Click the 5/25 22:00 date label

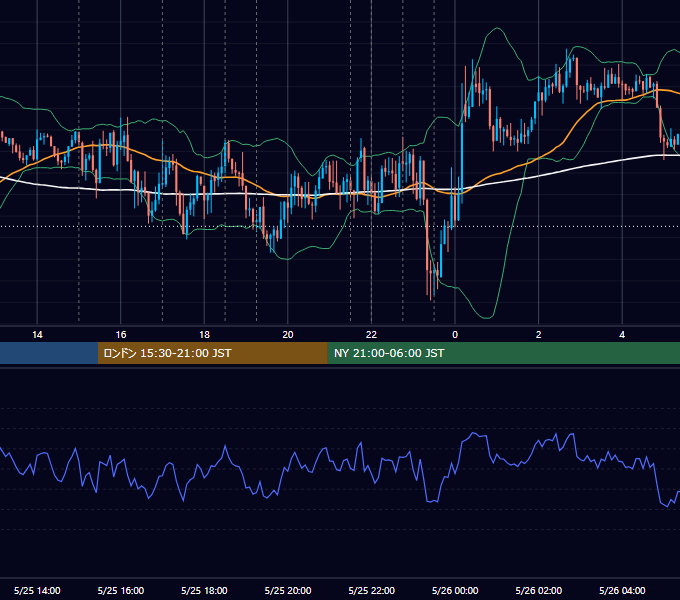[372, 590]
